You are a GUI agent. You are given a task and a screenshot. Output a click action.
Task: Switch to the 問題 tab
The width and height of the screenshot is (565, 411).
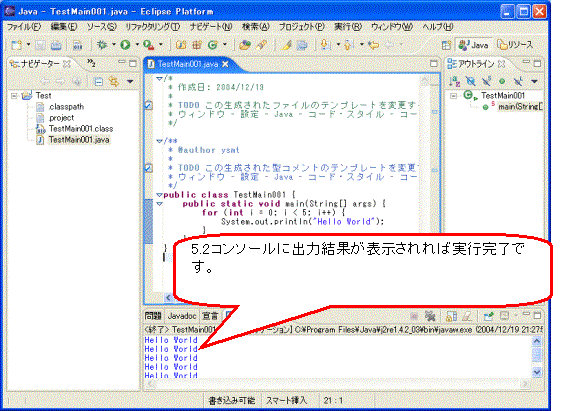[x=153, y=316]
